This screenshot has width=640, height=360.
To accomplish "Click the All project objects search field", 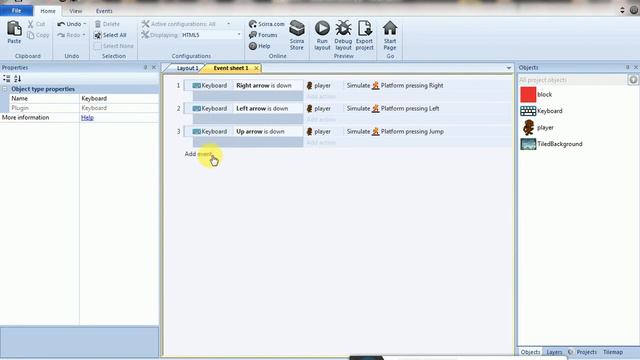I will pyautogui.click(x=572, y=80).
